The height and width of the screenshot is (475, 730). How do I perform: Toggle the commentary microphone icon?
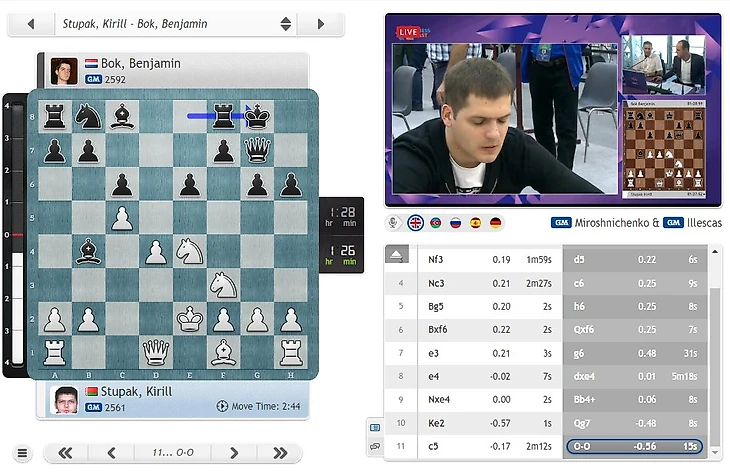point(393,223)
